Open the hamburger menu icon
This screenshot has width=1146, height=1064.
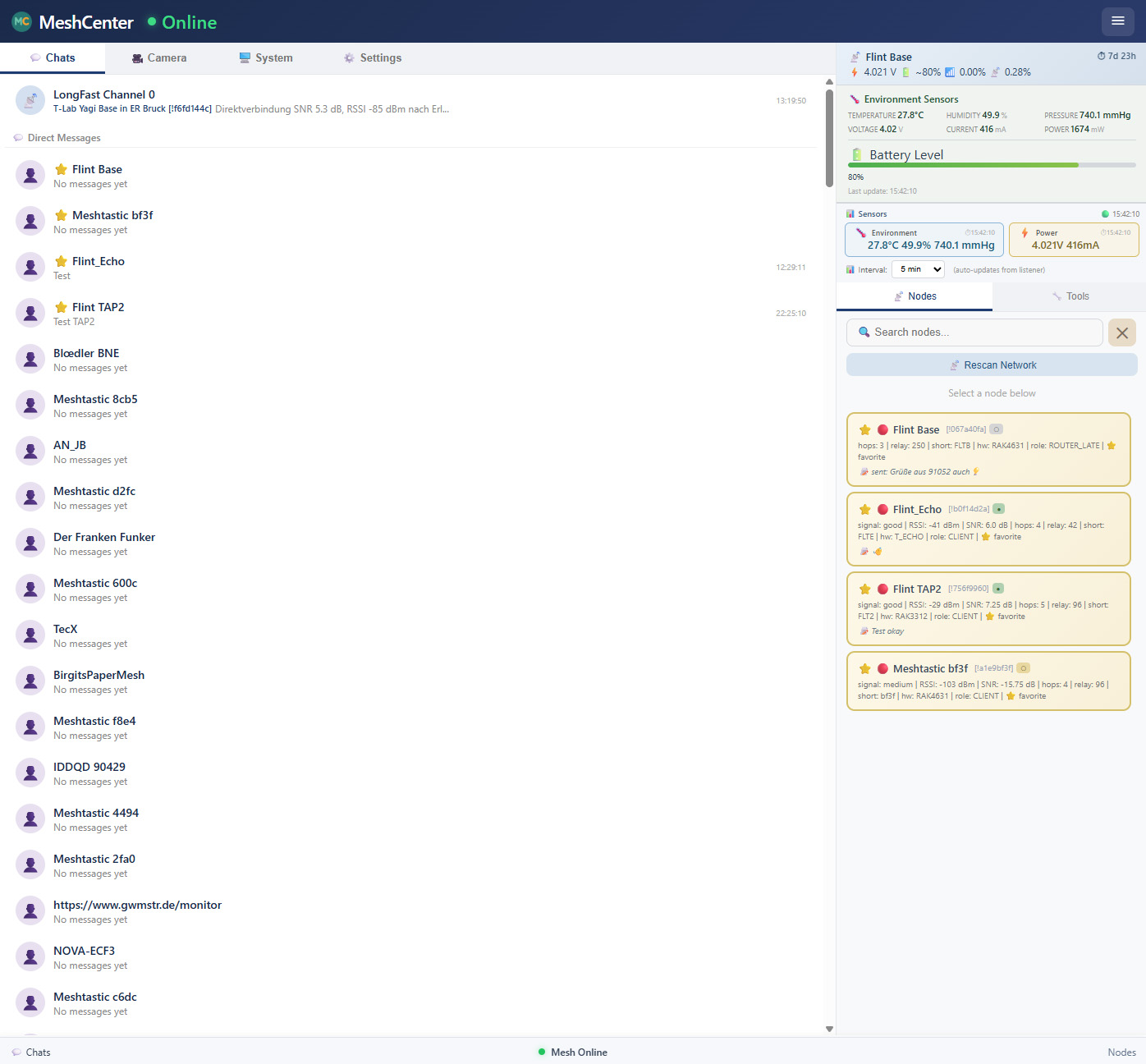coord(1117,21)
